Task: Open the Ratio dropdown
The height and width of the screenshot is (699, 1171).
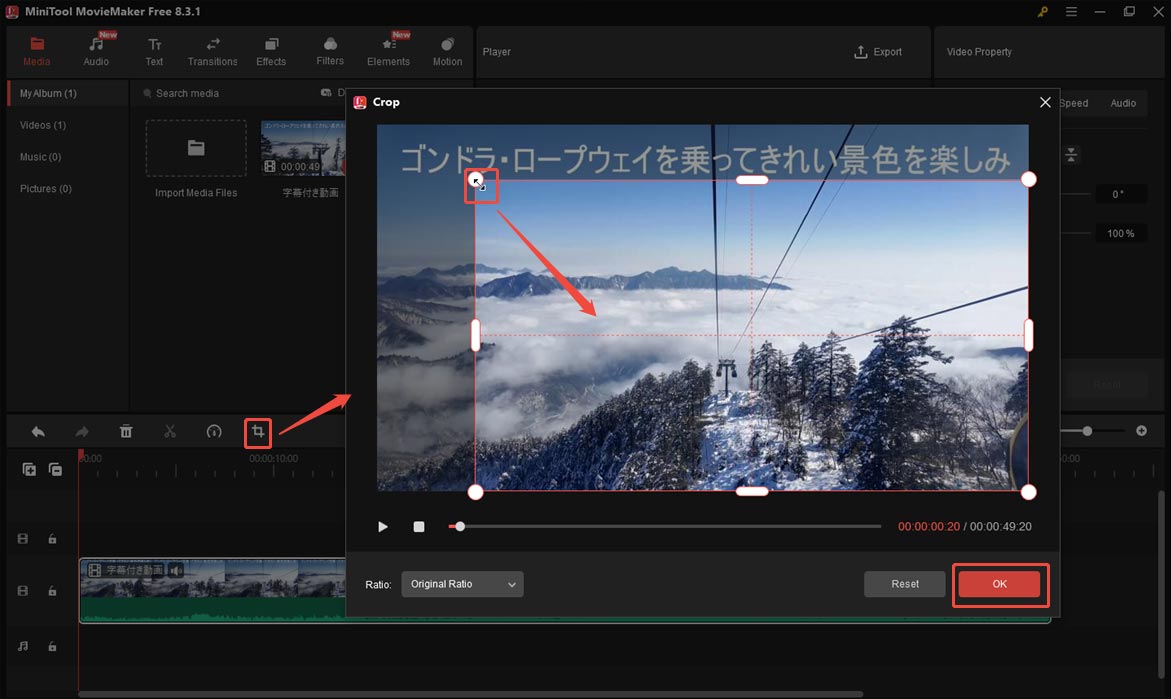Action: 462,584
